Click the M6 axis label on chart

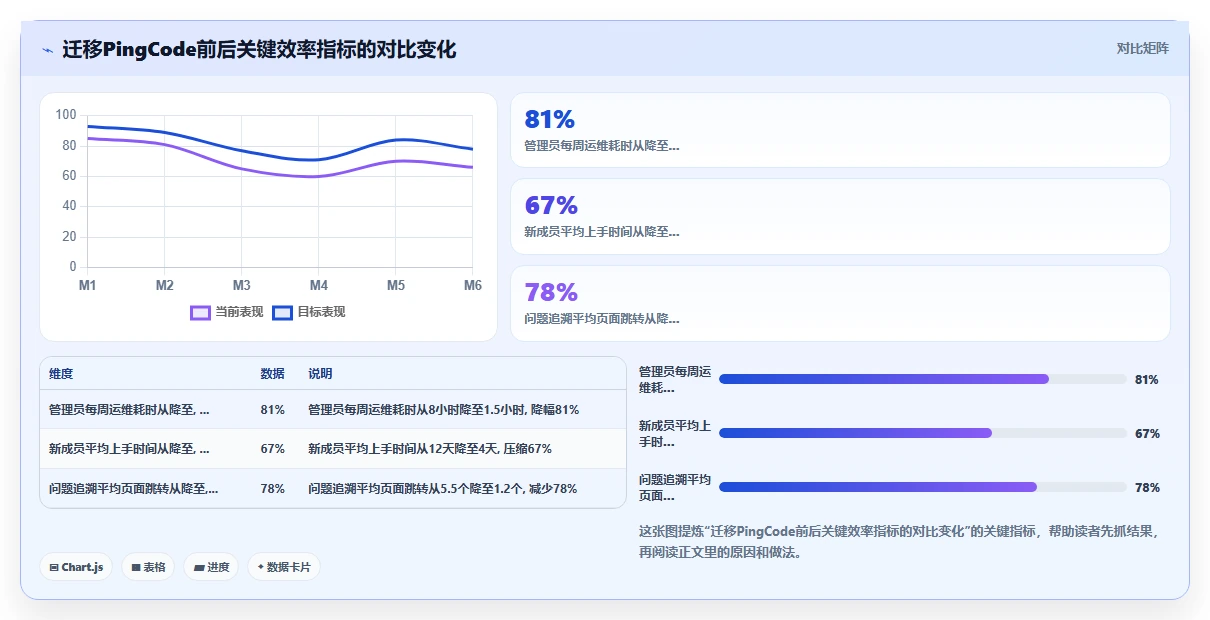pyautogui.click(x=473, y=286)
